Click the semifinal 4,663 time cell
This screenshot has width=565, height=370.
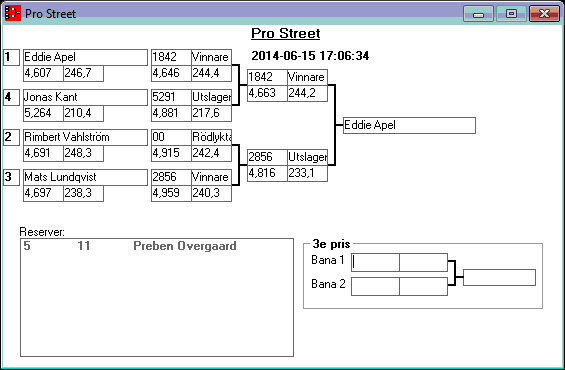click(267, 93)
